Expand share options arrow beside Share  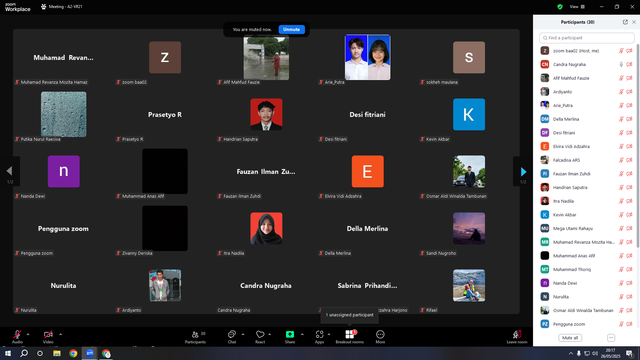point(302,334)
